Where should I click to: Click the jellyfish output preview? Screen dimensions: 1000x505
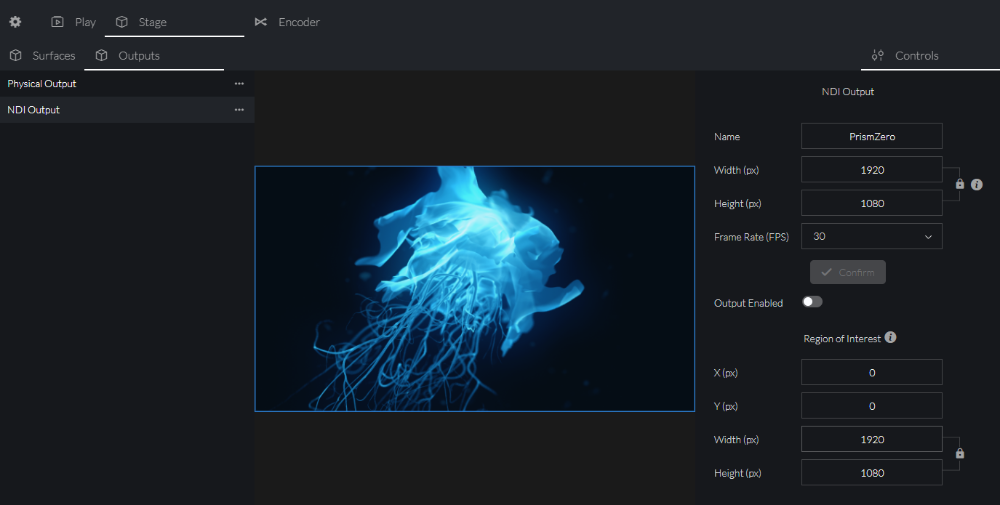474,288
